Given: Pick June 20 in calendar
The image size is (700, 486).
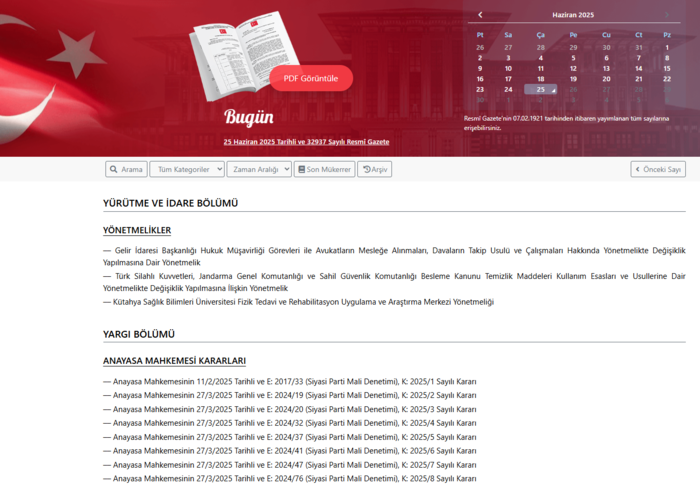Looking at the screenshot, I should click(x=606, y=79).
